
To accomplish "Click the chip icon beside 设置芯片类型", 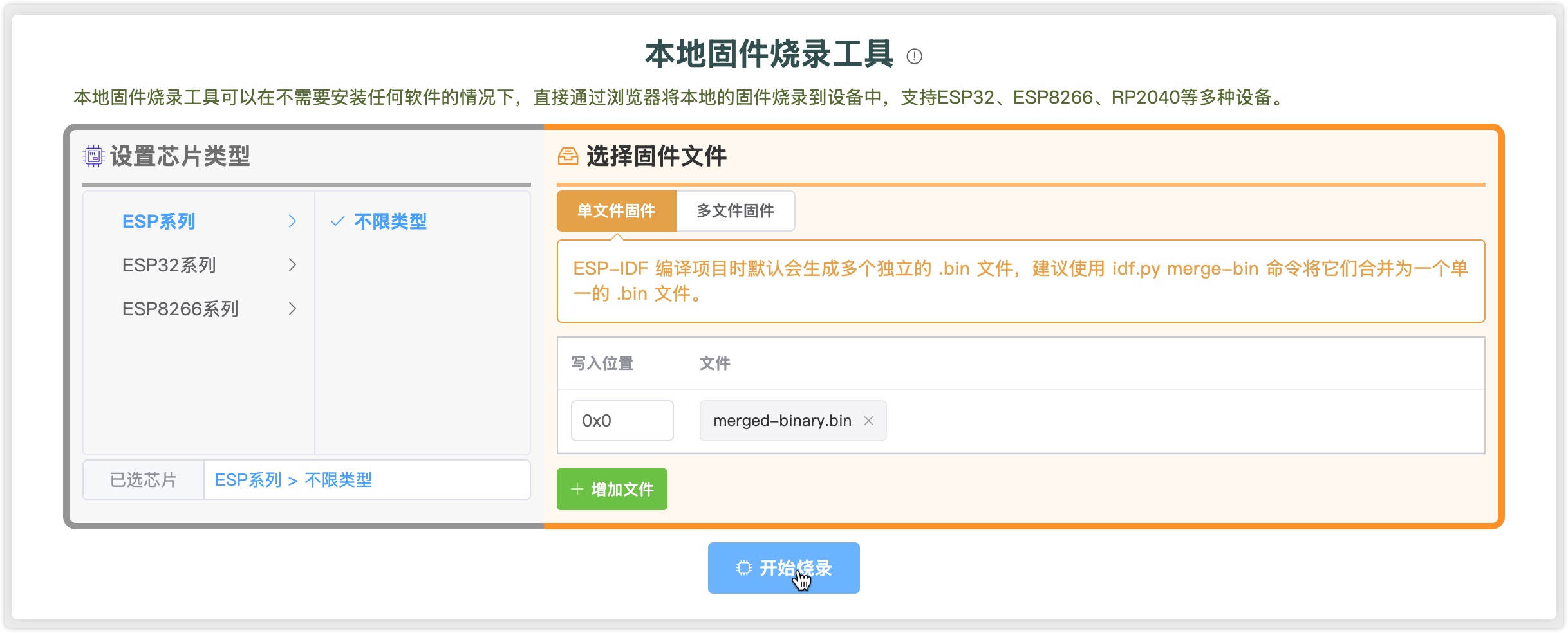I will [x=93, y=156].
